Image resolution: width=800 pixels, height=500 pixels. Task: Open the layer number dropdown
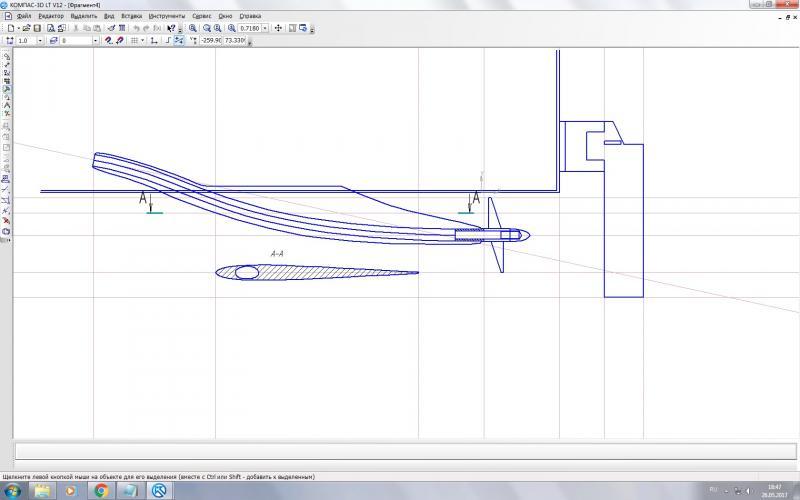pyautogui.click(x=95, y=41)
